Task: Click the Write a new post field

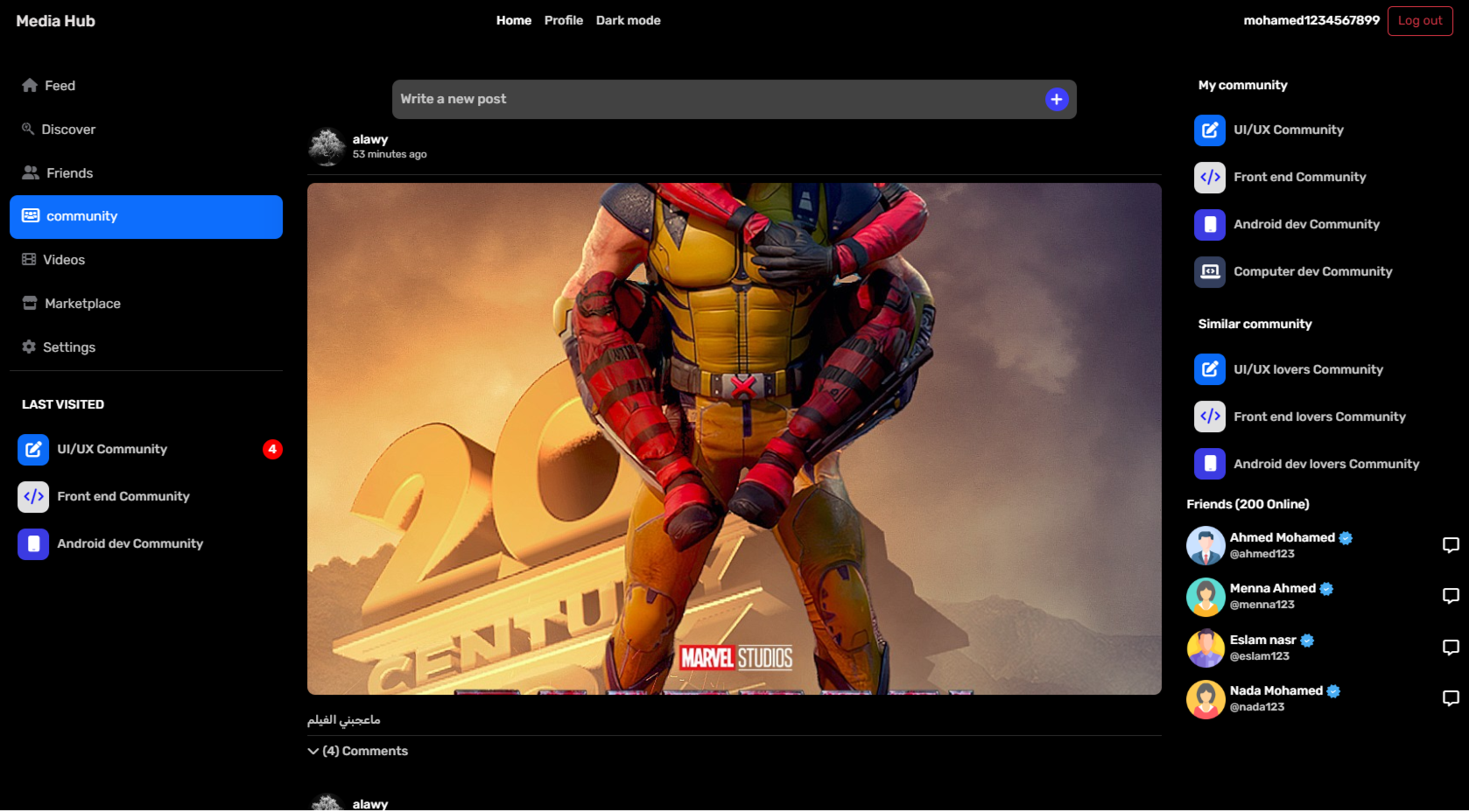Action: click(x=718, y=100)
